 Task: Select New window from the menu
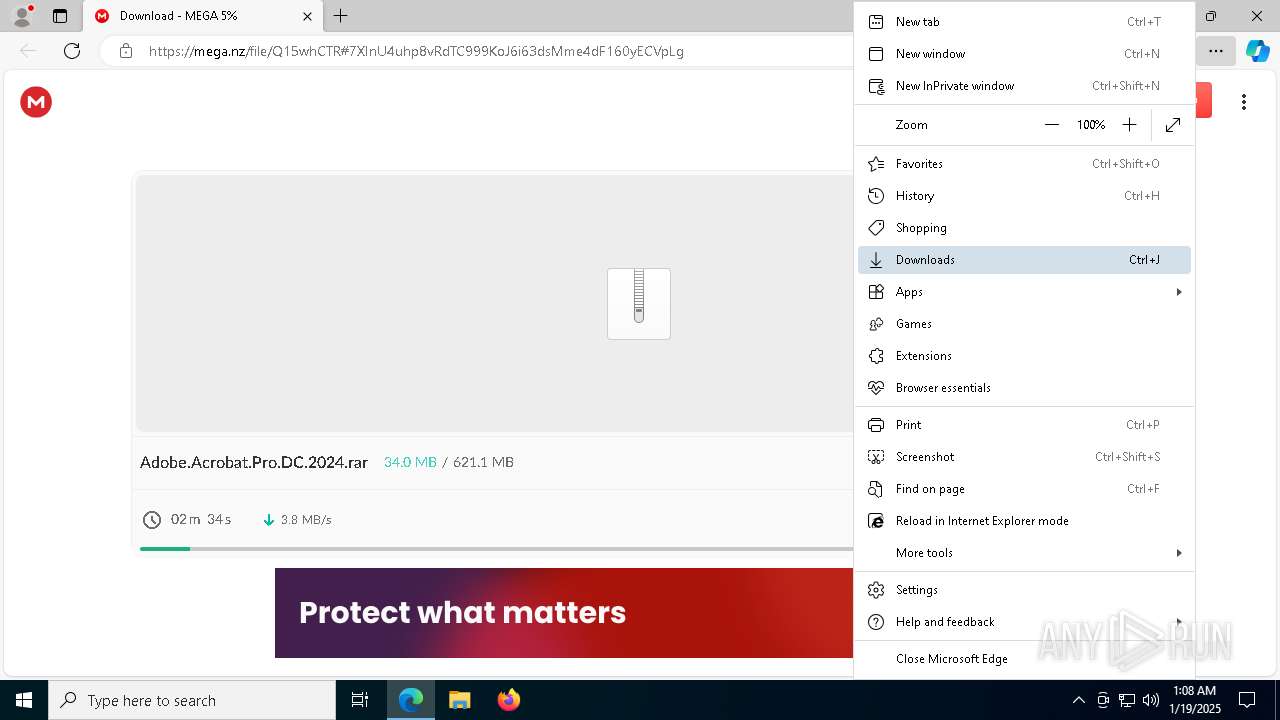(x=1024, y=54)
